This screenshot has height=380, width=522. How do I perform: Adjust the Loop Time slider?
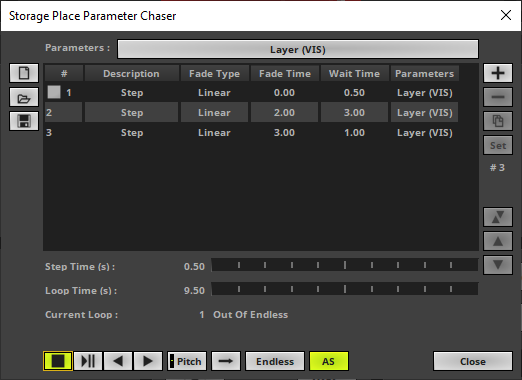(345, 289)
